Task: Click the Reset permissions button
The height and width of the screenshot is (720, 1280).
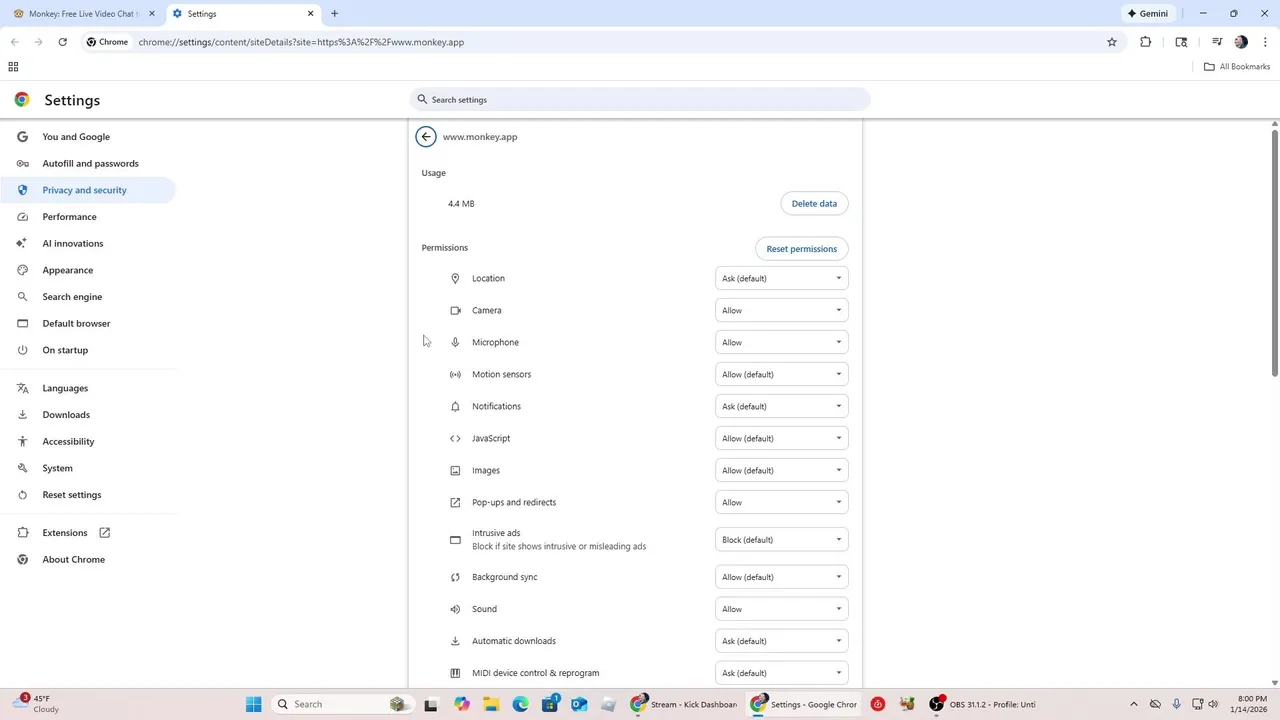Action: click(801, 249)
